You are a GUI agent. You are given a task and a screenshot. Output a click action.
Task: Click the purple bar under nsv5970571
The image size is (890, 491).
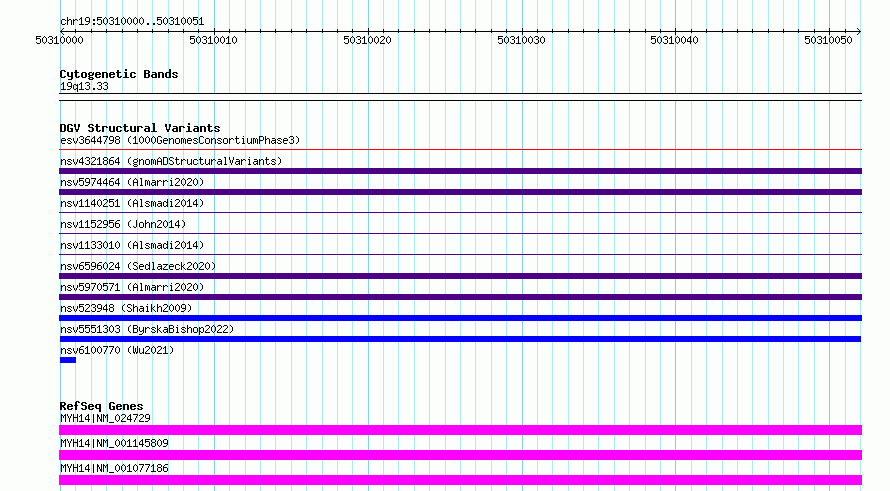click(x=460, y=297)
